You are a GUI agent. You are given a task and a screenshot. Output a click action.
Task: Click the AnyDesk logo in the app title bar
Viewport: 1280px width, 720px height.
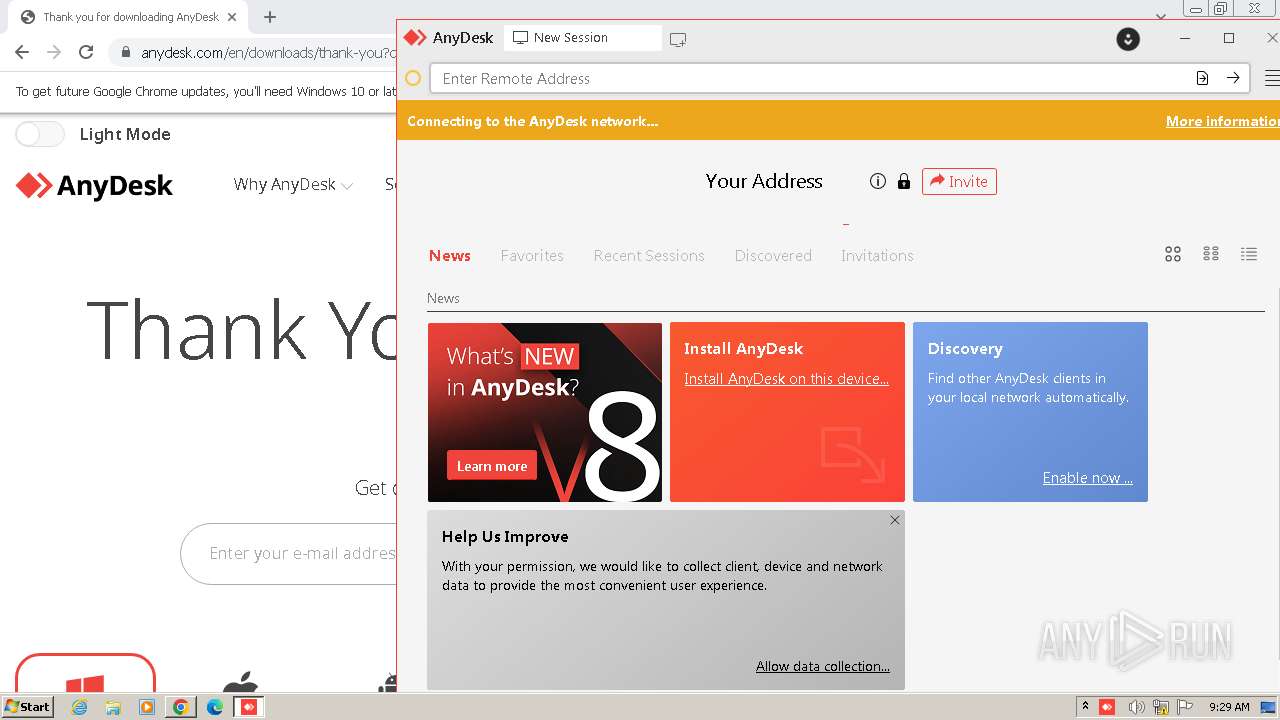pos(414,38)
